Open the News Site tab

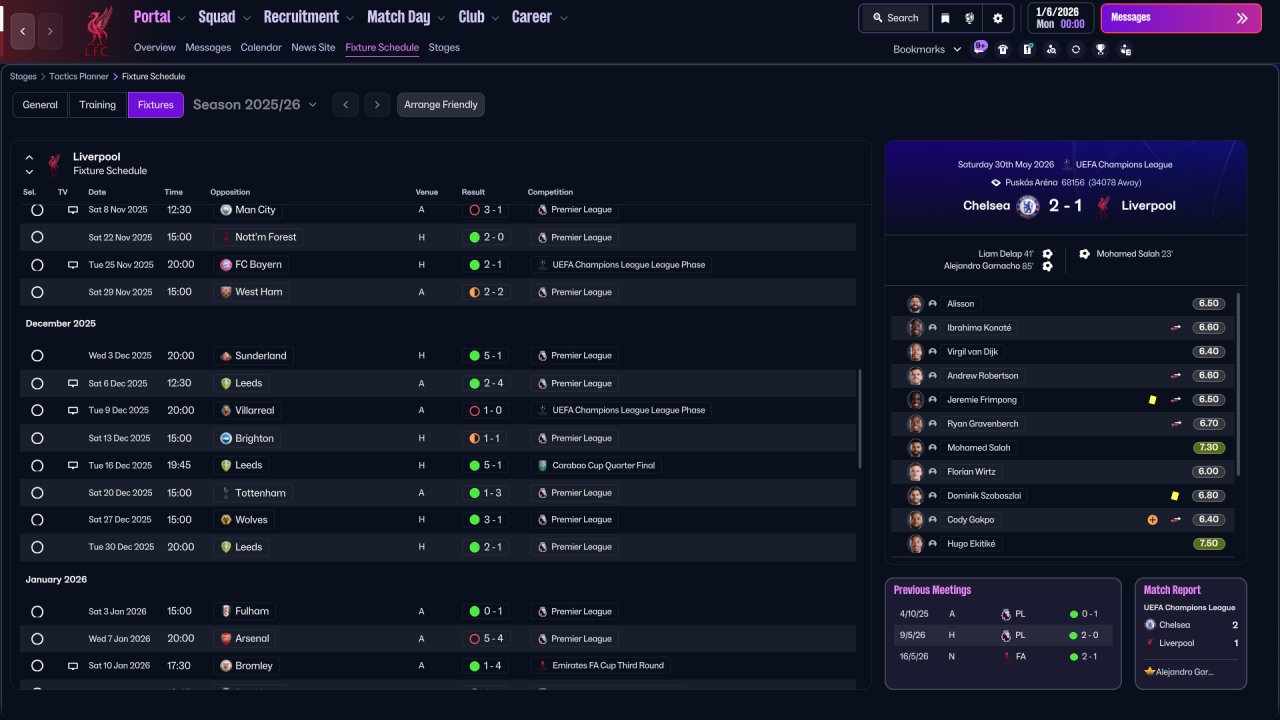[313, 47]
